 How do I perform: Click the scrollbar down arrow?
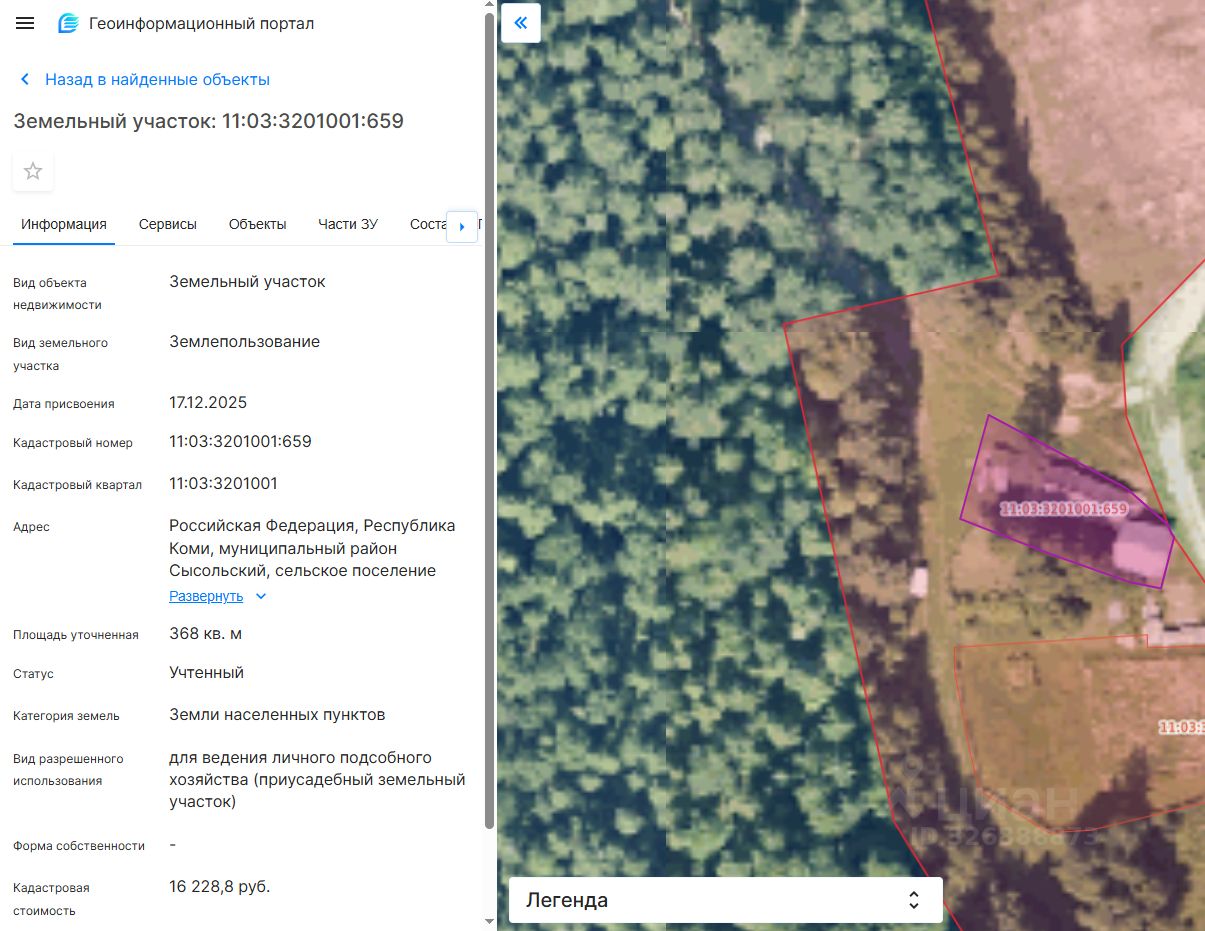(489, 921)
